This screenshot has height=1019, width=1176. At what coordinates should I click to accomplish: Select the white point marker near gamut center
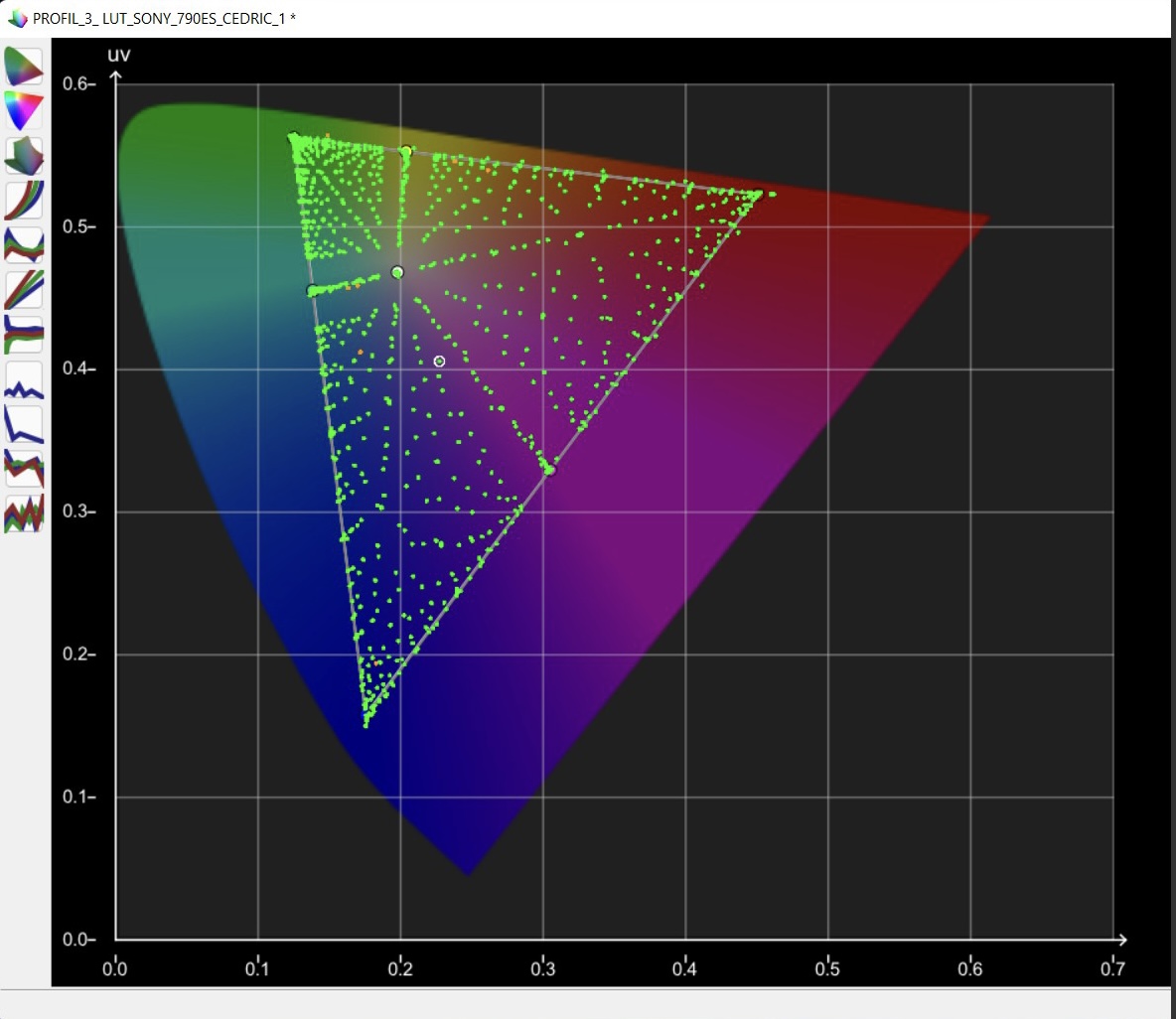pyautogui.click(x=397, y=272)
